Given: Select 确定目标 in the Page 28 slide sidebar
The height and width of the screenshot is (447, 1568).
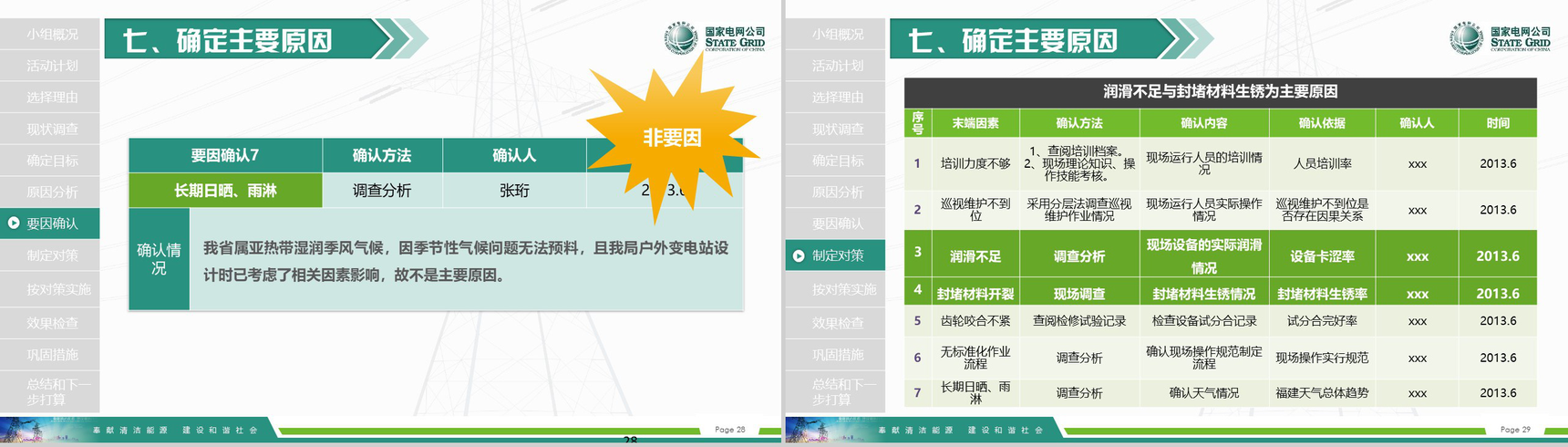Looking at the screenshot, I should pos(50,161).
